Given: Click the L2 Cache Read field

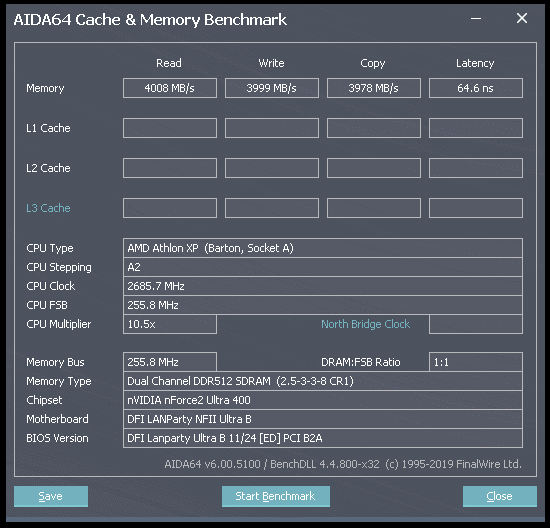Looking at the screenshot, I should [x=170, y=168].
